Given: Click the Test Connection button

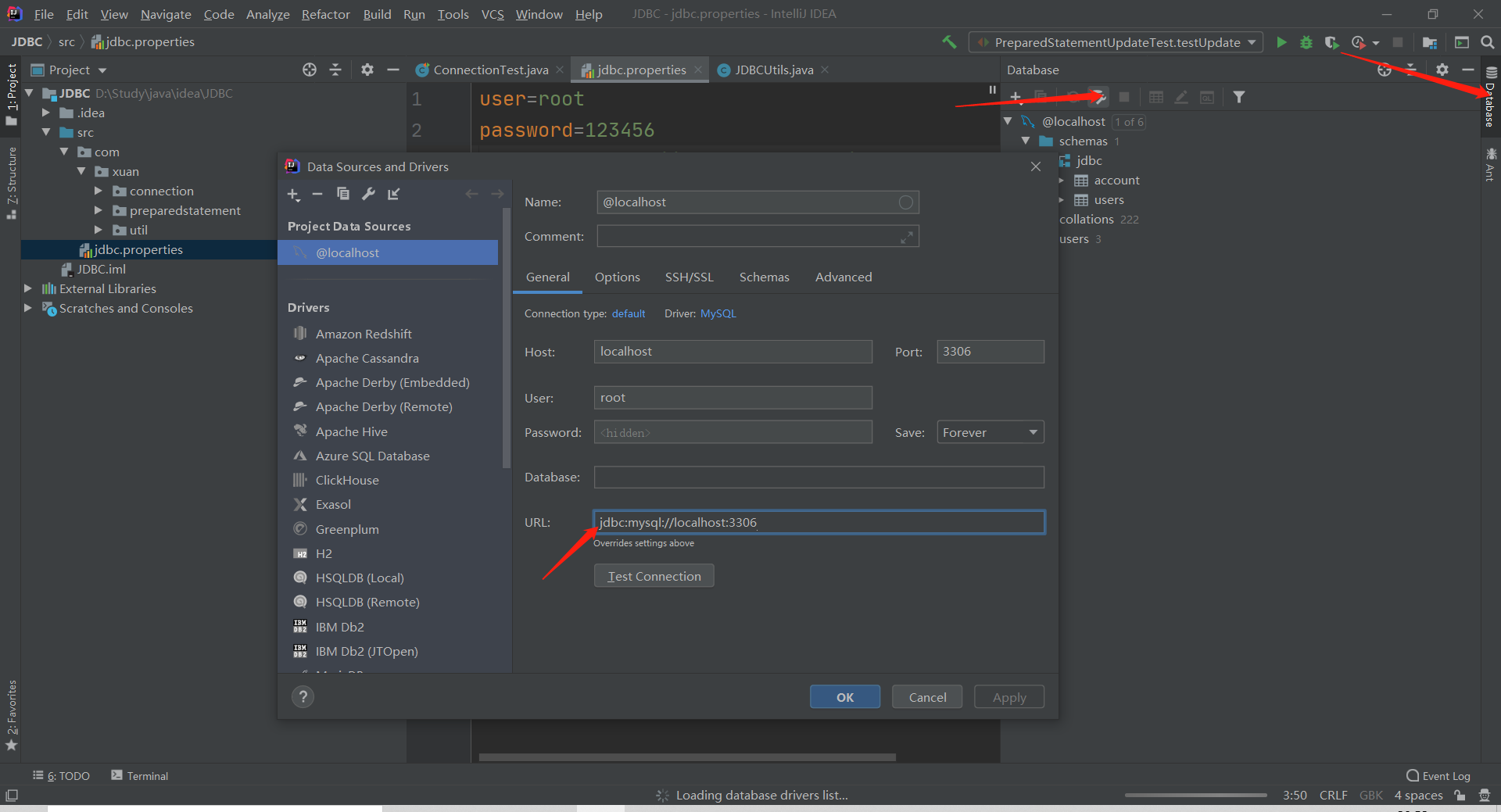Looking at the screenshot, I should [654, 576].
